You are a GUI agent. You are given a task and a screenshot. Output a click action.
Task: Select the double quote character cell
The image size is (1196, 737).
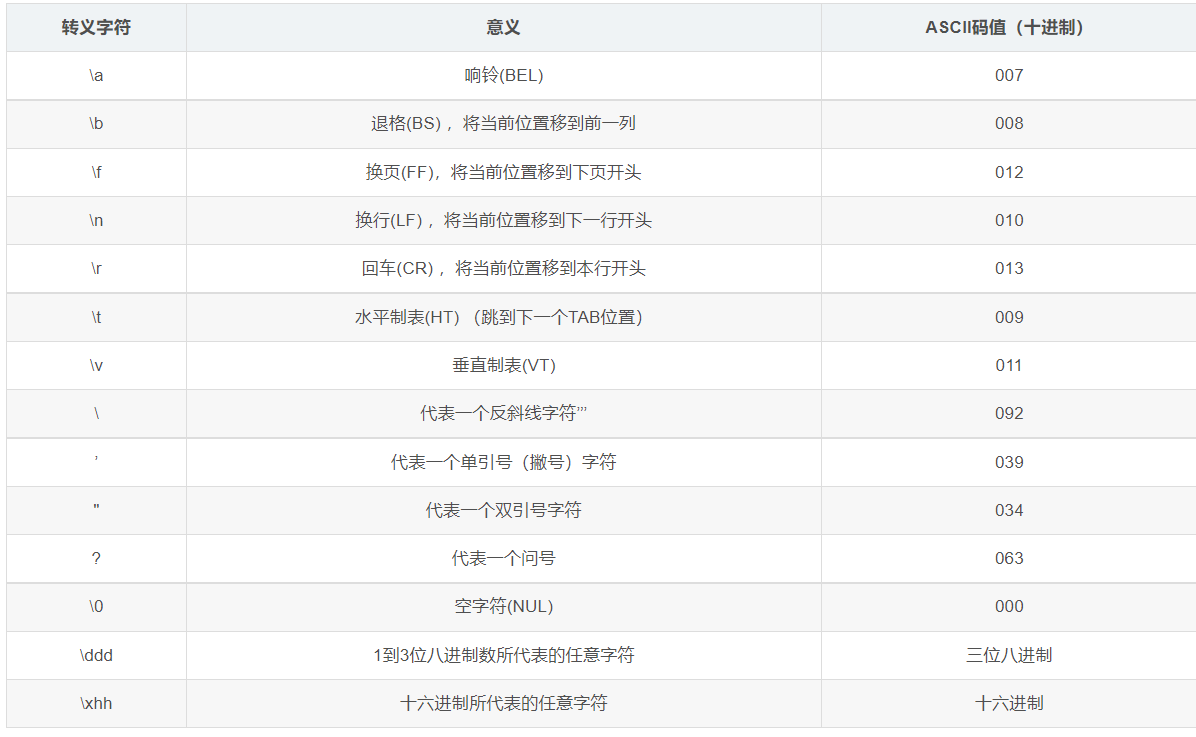coord(96,510)
